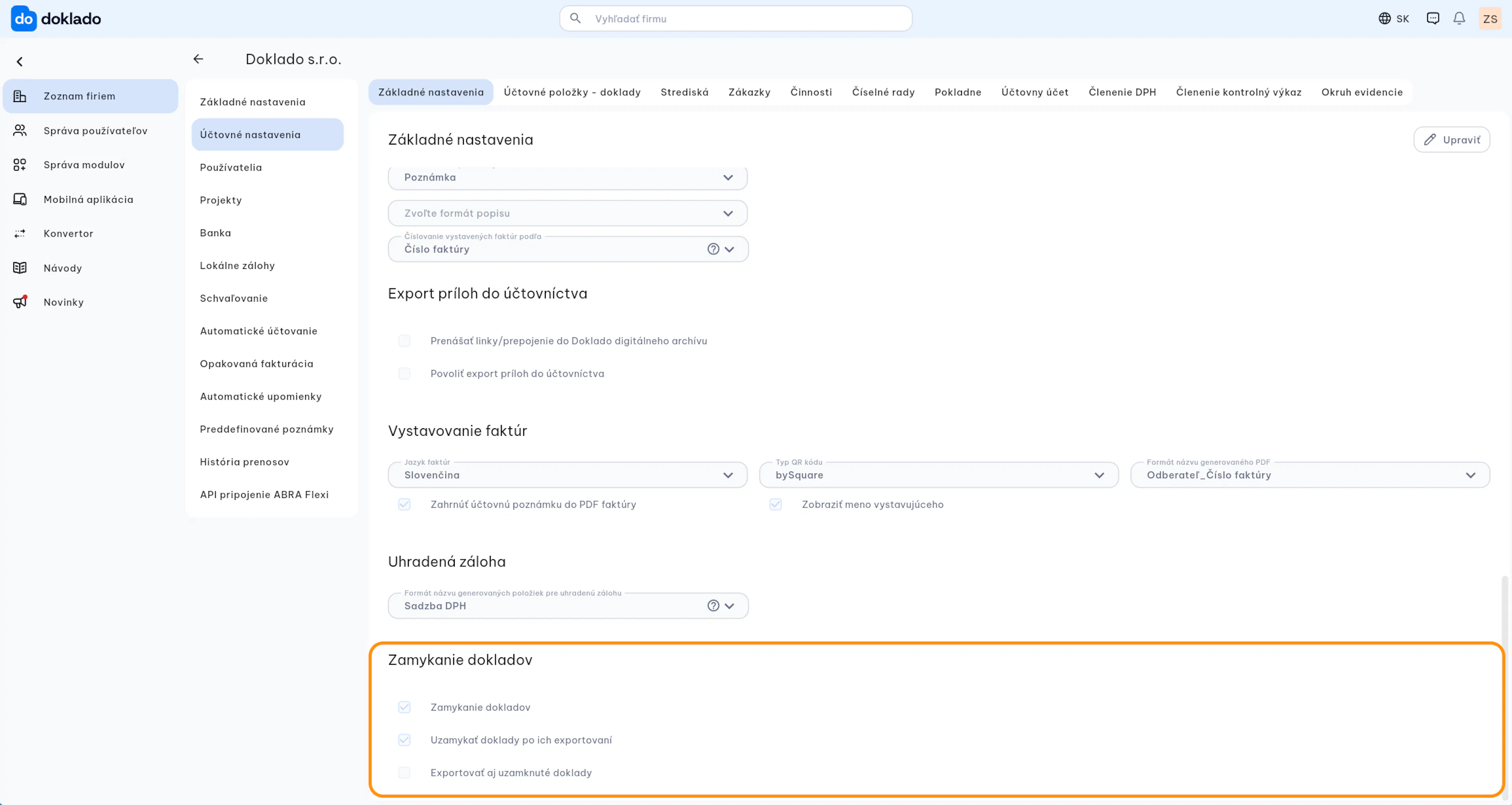Open the ZS user avatar menu

[x=1490, y=19]
